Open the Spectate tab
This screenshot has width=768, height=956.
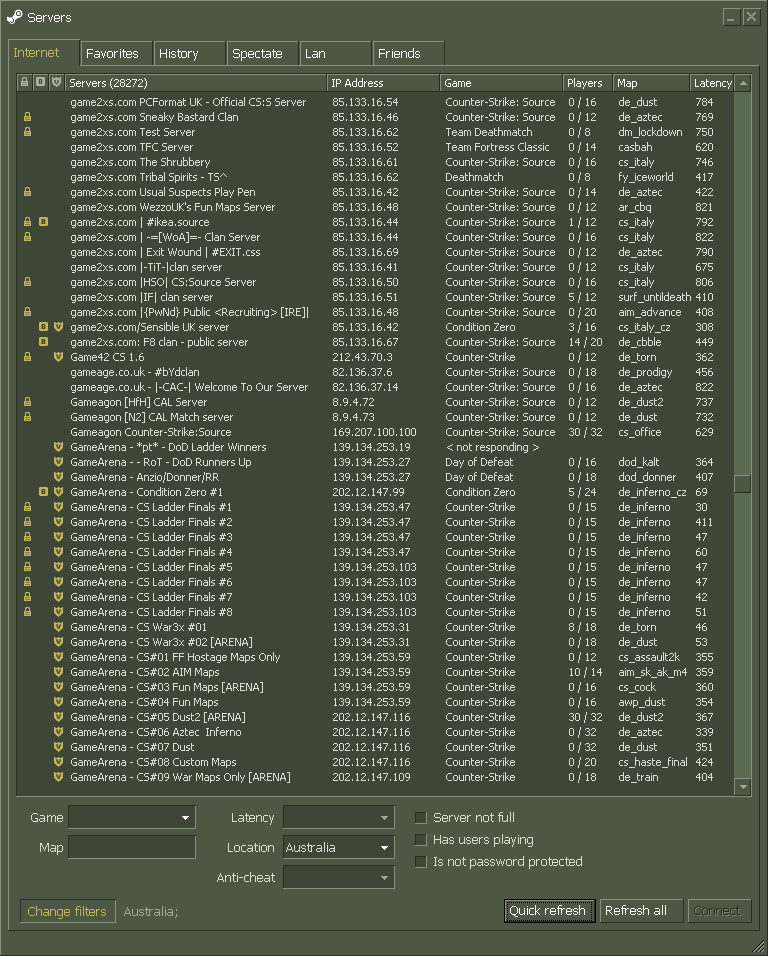[263, 54]
